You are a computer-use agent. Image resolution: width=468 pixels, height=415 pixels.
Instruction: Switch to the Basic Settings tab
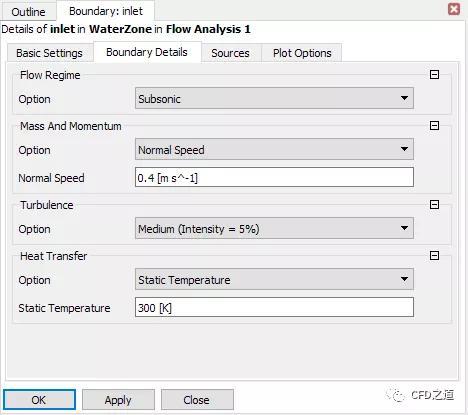[x=49, y=53]
